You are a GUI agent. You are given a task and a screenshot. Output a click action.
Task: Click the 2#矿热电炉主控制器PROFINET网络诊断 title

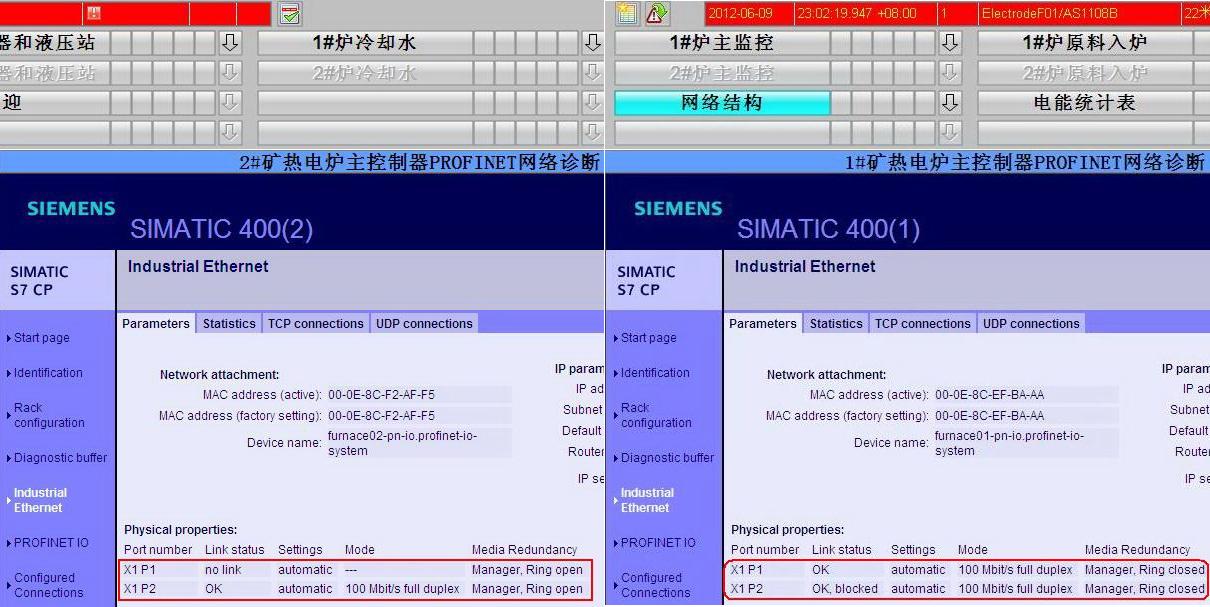420,162
